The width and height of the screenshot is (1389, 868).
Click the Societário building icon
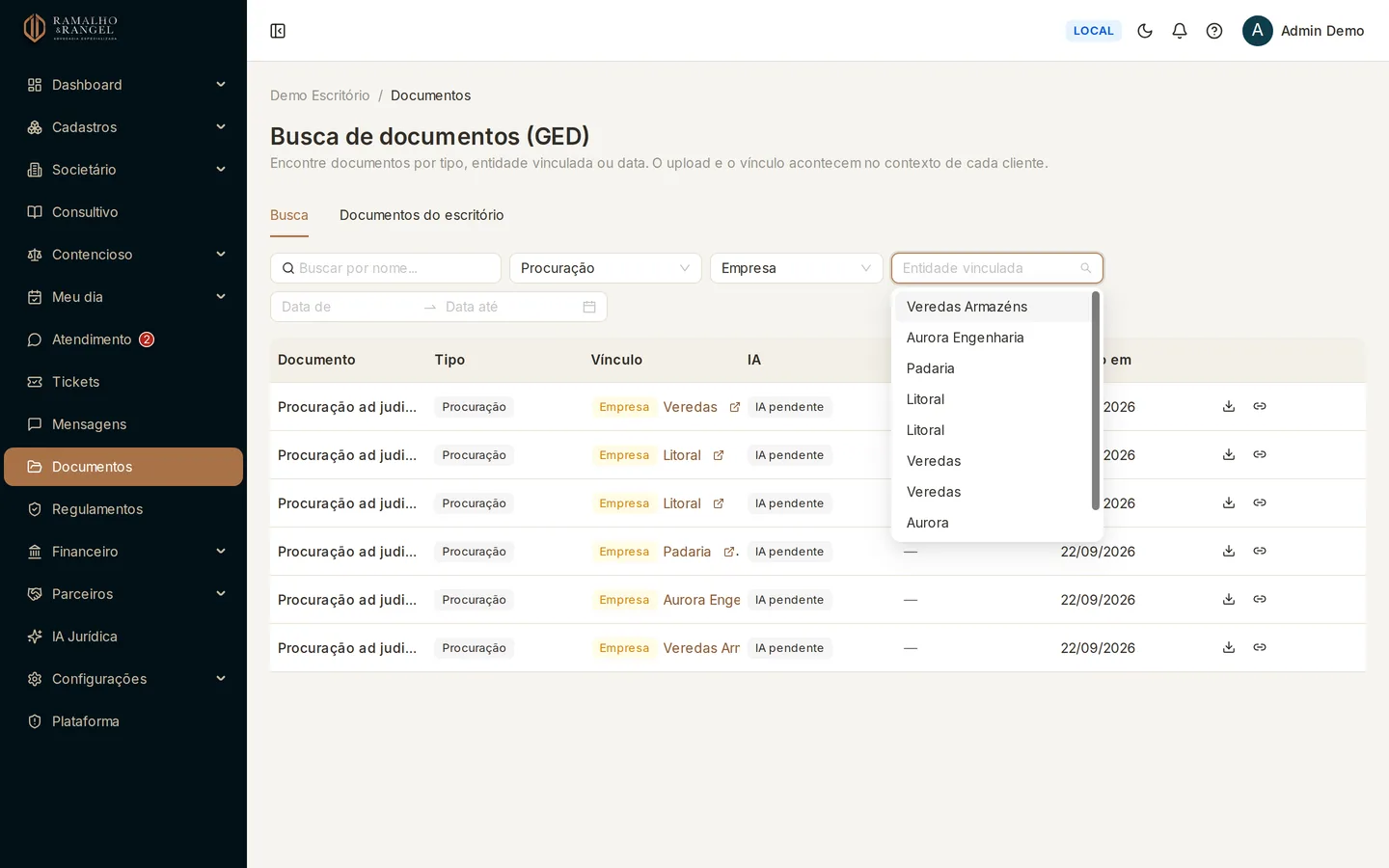[35, 170]
